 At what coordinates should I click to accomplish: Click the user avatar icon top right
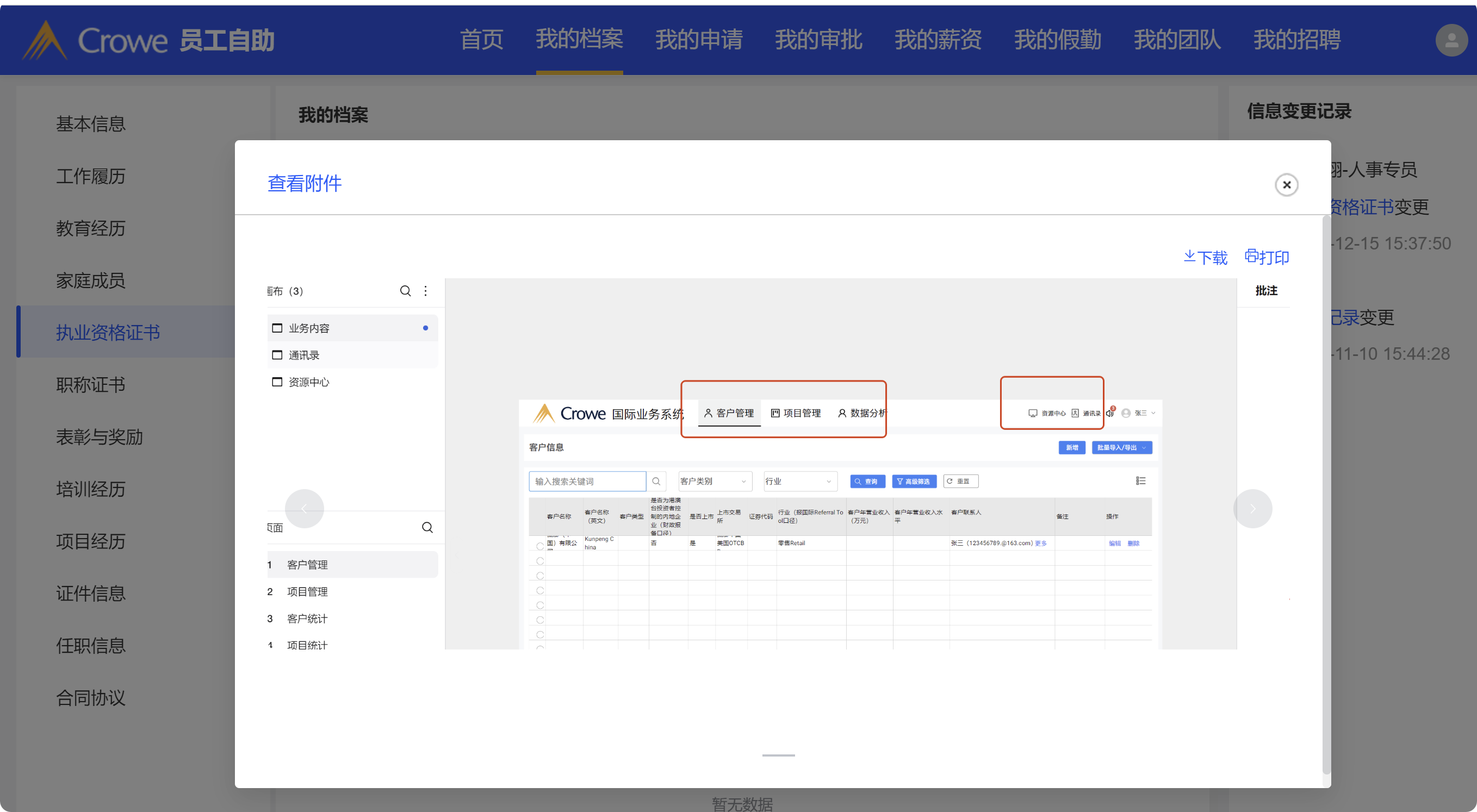(x=1451, y=40)
